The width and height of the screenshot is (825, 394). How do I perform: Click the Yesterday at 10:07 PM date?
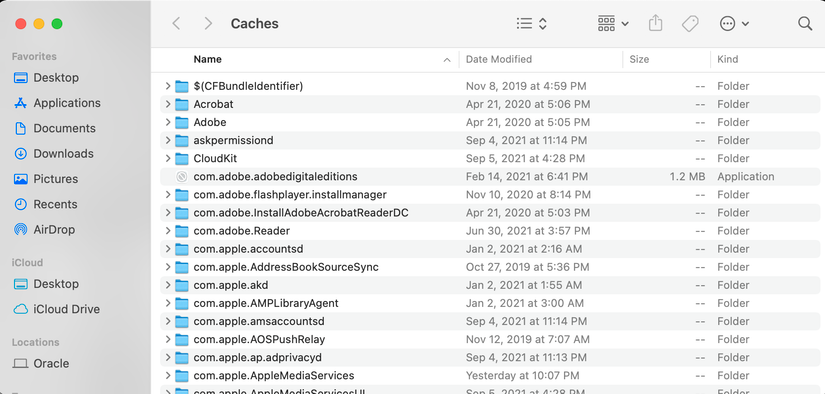(522, 376)
